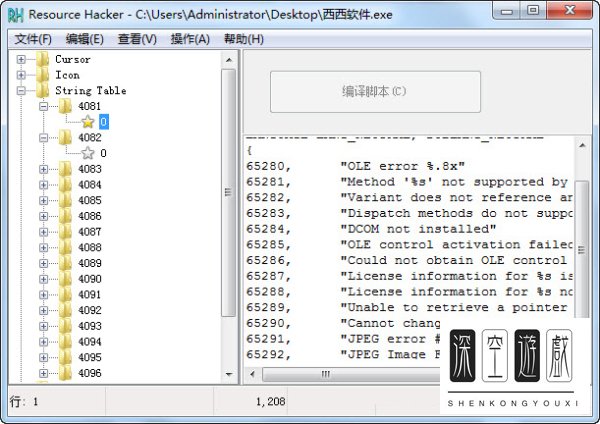Open the 编辑(E) menu

click(85, 39)
